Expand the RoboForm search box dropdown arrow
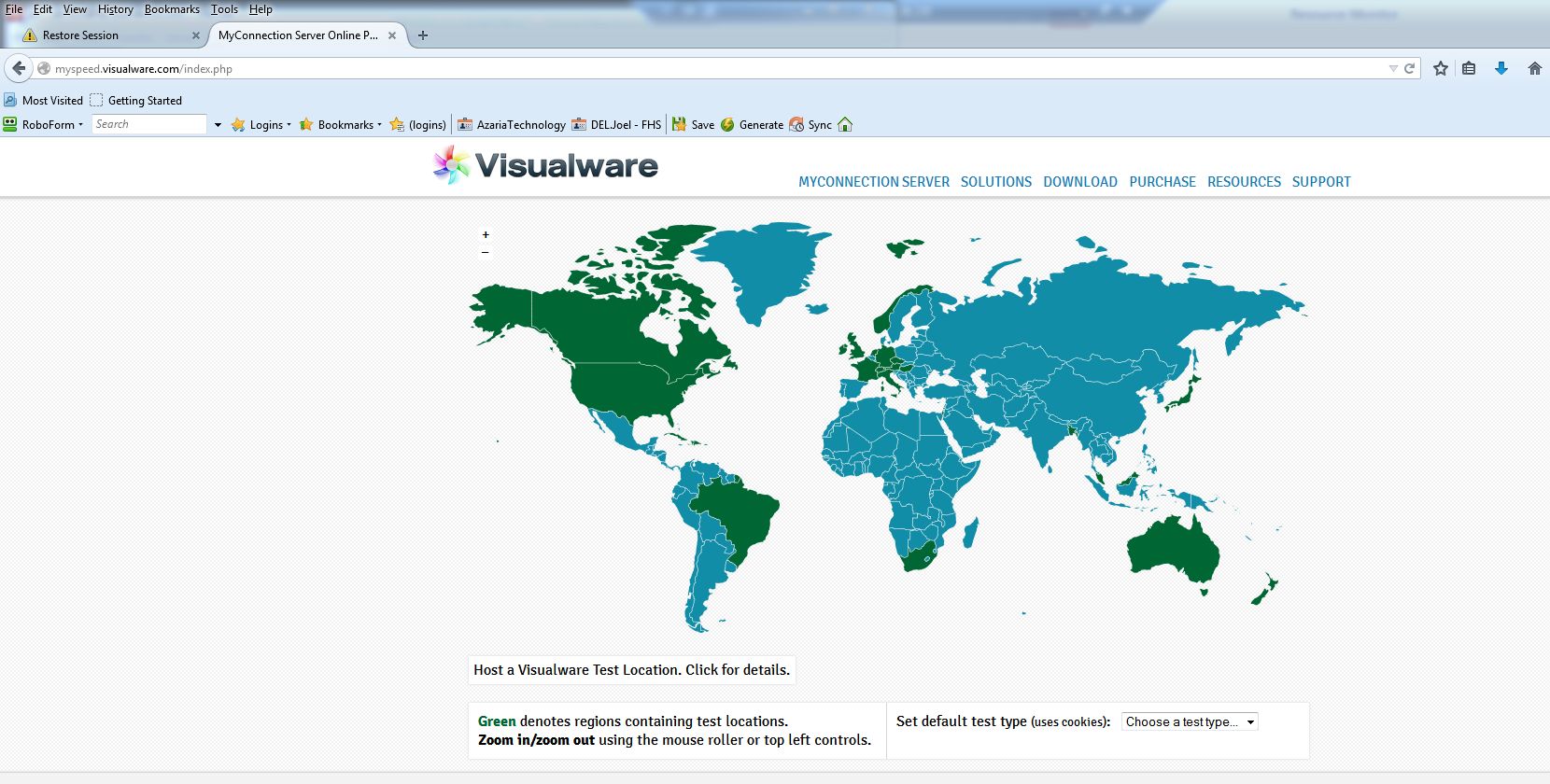 (218, 124)
